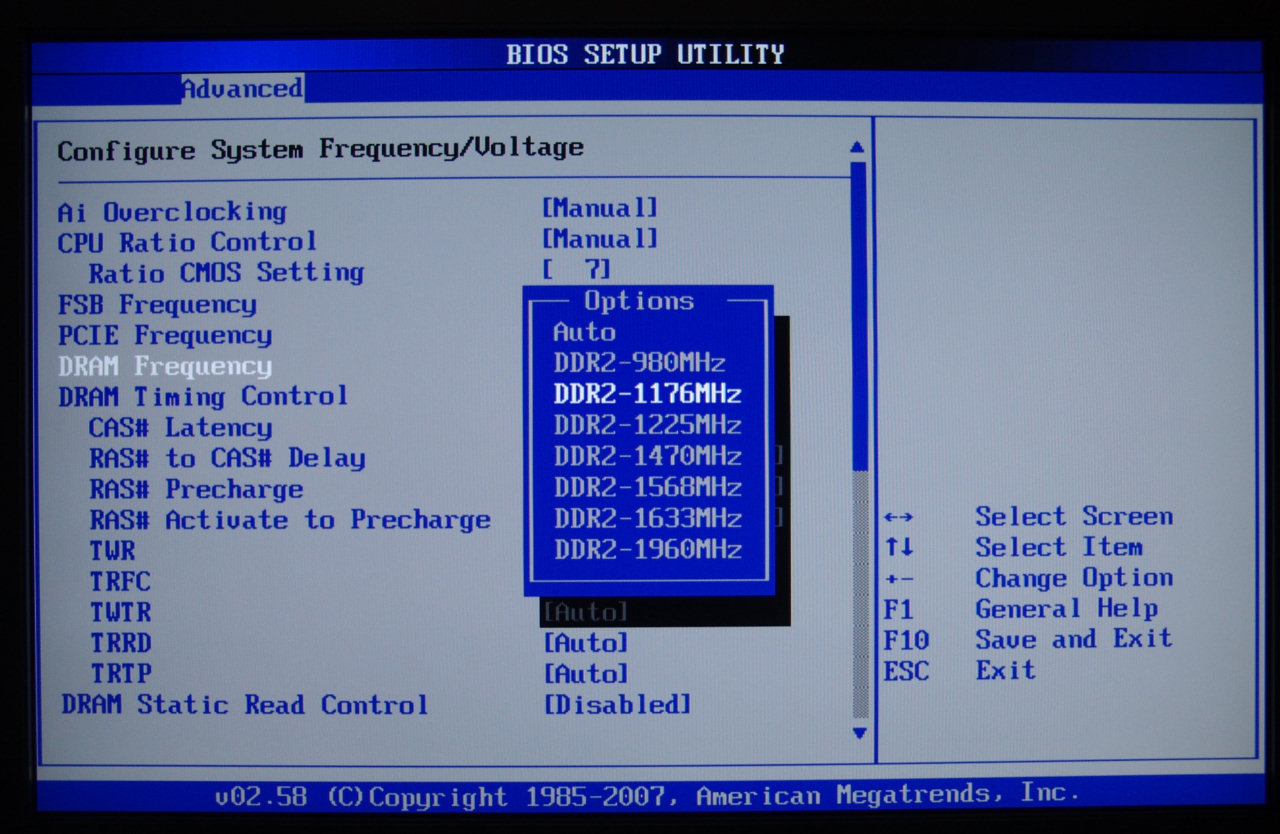1280x834 pixels.
Task: Open the TRRD Auto setting
Action: tap(585, 642)
